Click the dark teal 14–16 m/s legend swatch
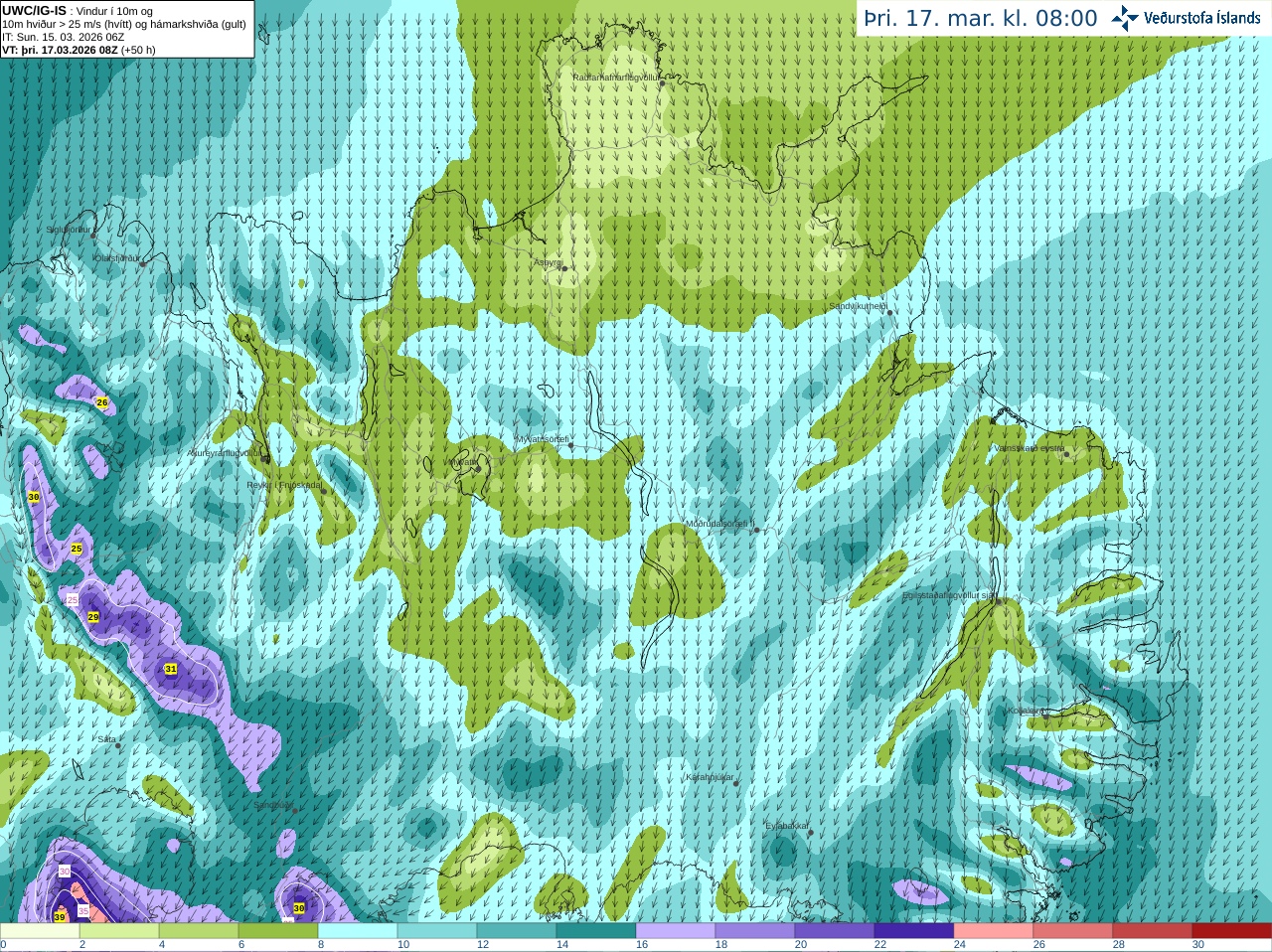Viewport: 1272px width, 952px height. [x=596, y=931]
